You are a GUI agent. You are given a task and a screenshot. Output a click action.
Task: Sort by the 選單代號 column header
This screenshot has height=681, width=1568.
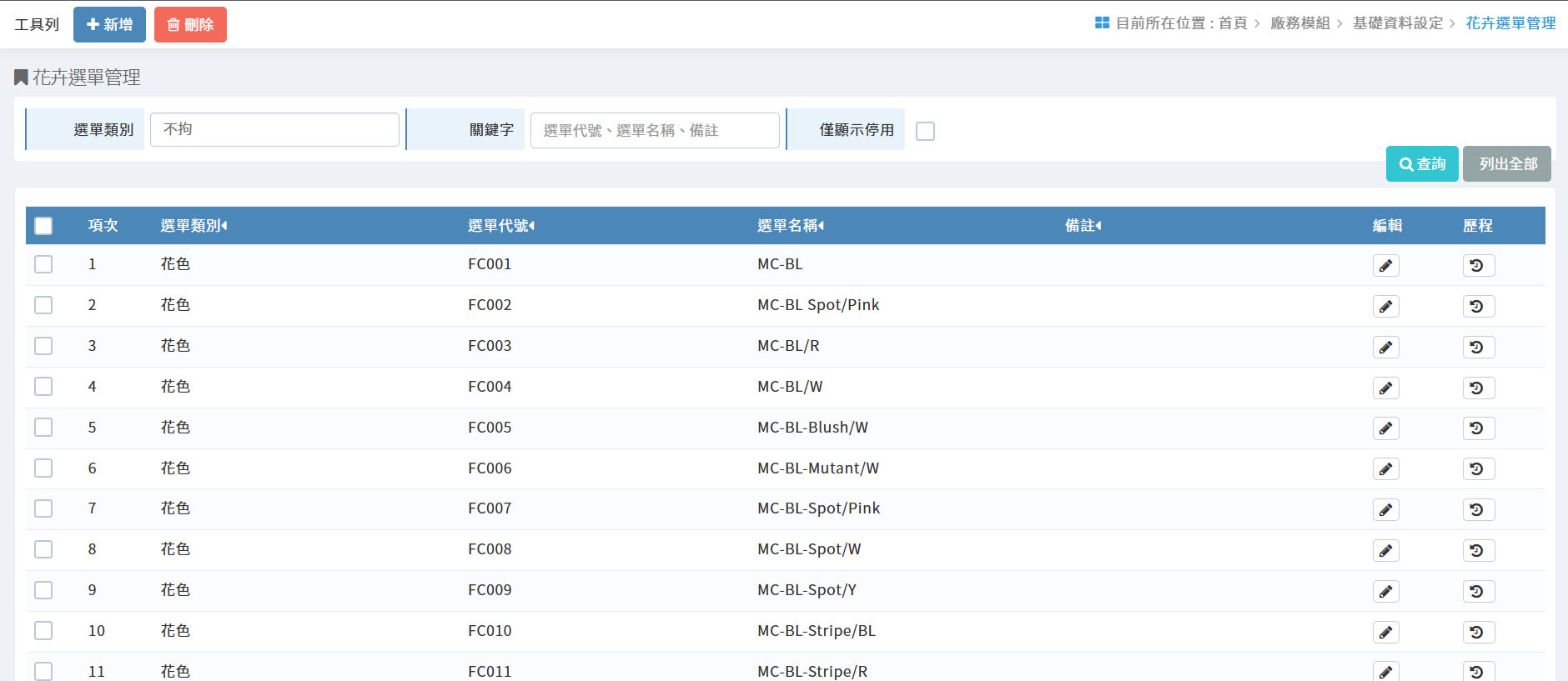[x=500, y=226]
